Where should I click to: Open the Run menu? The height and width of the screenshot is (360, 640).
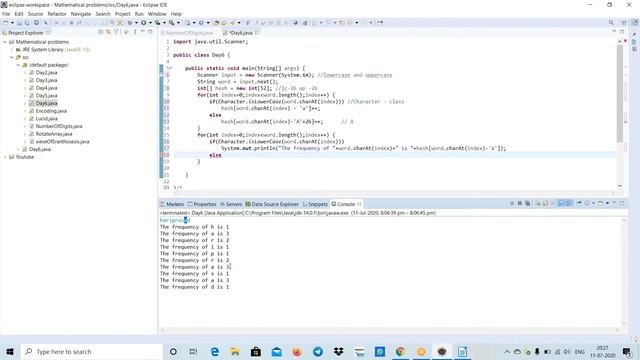139,14
